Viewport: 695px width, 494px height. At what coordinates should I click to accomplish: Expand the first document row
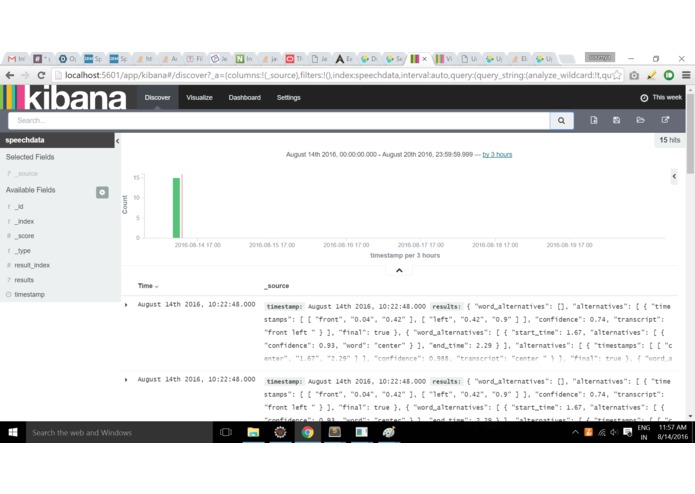pyautogui.click(x=126, y=305)
